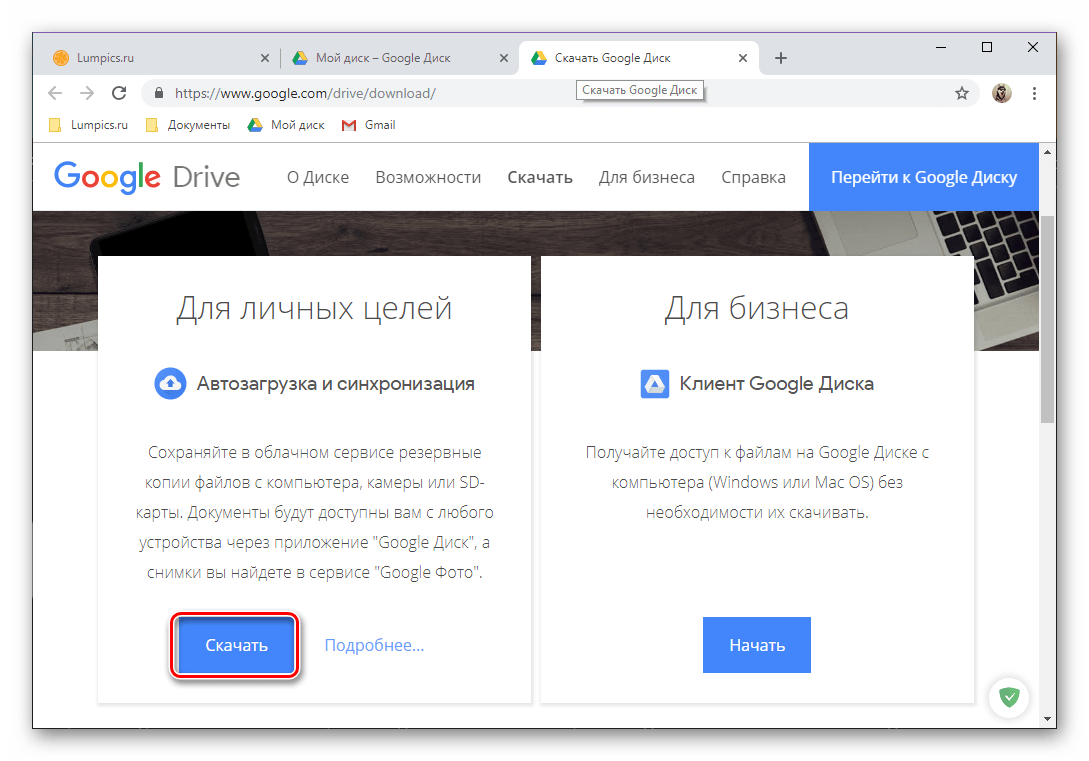Maximize the browser window
1089x761 pixels.
click(986, 47)
